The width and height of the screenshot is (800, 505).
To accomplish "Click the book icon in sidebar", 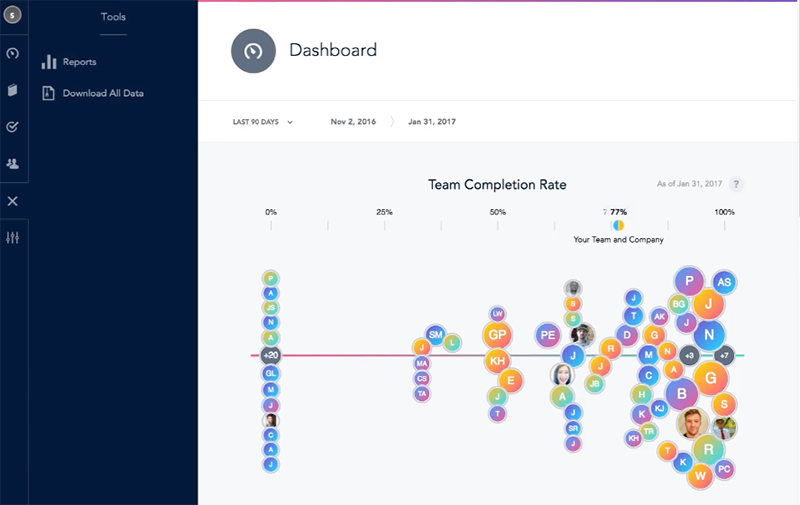I will (13, 90).
